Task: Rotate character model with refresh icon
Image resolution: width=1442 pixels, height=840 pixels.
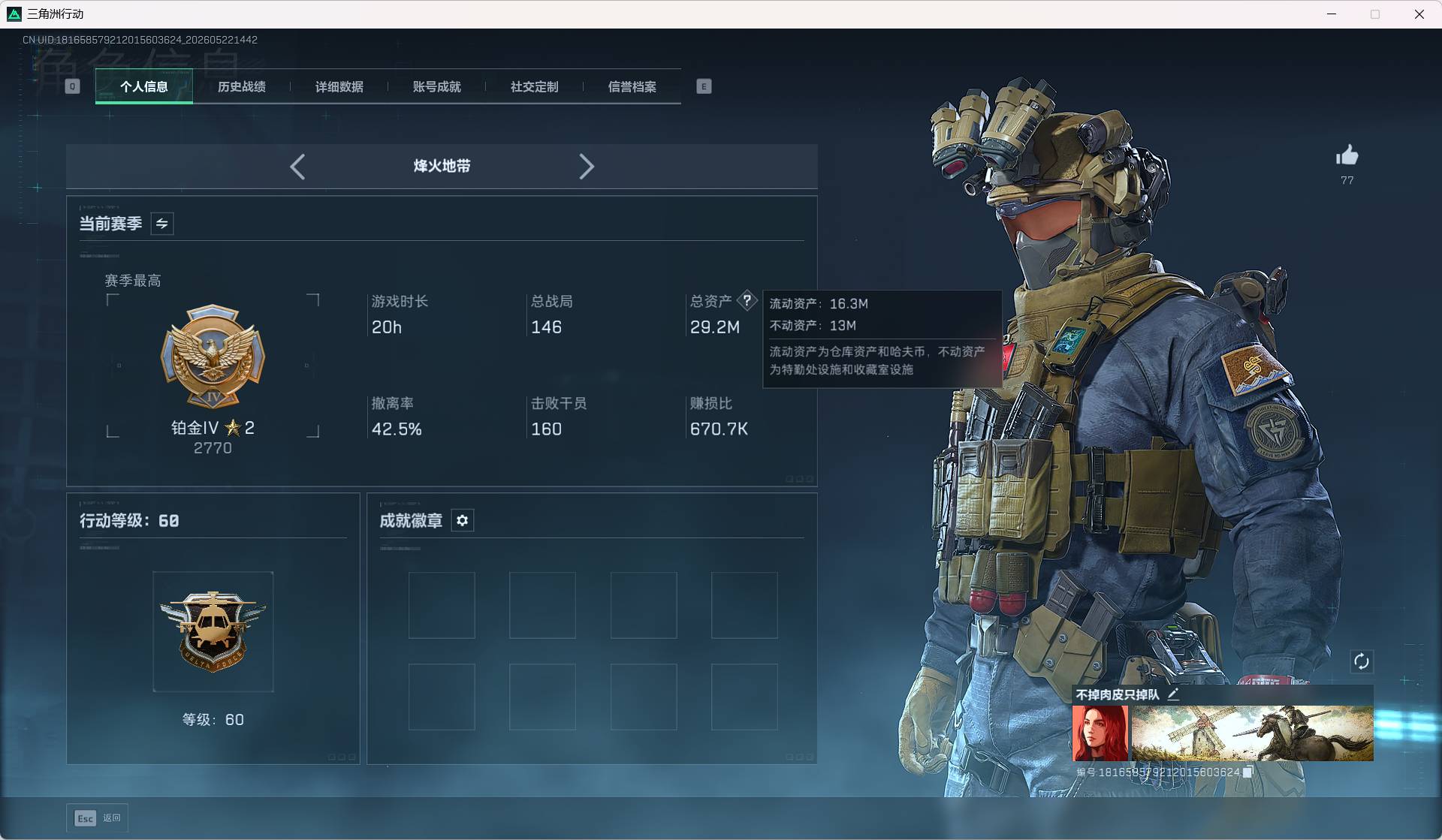Action: pos(1362,661)
